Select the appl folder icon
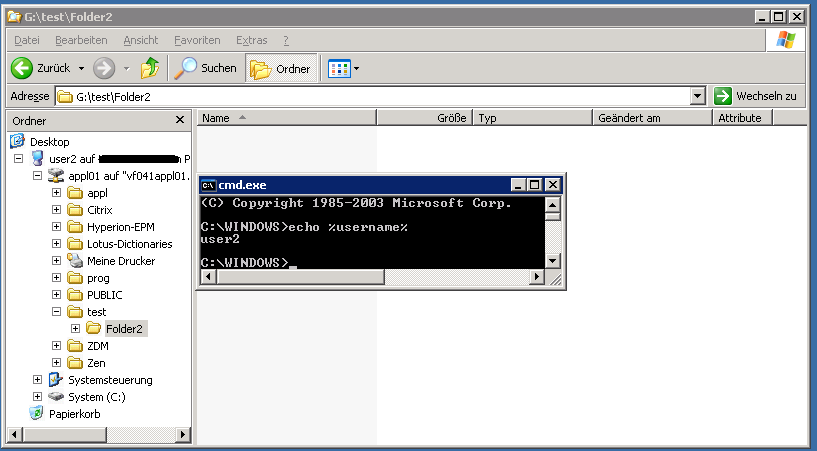This screenshot has height=451, width=817. coord(75,193)
